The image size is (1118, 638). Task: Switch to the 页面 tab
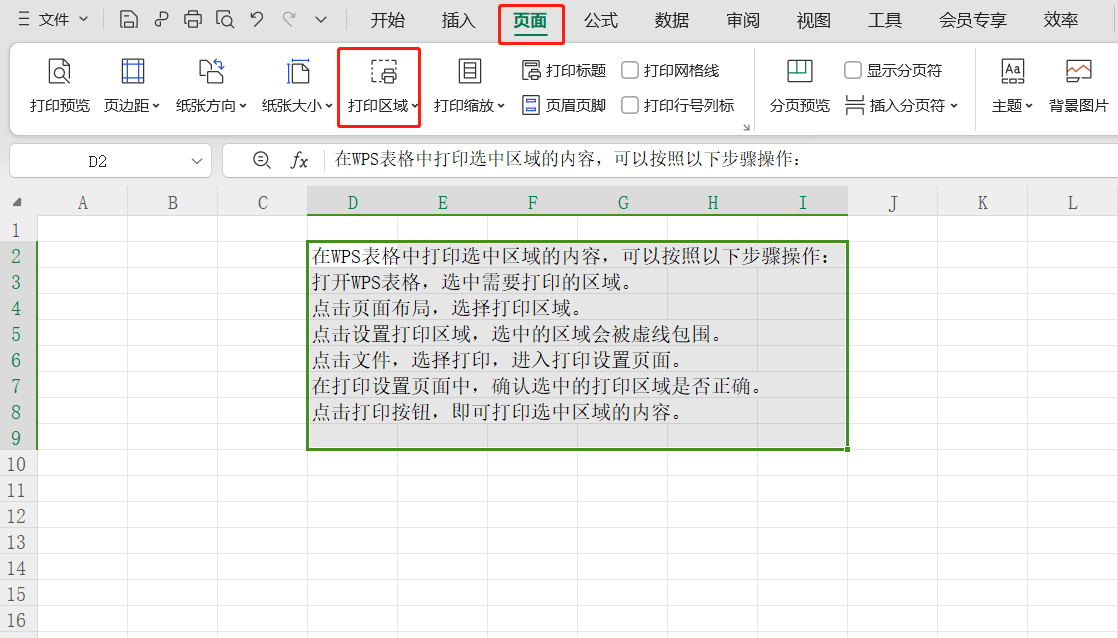[x=530, y=20]
